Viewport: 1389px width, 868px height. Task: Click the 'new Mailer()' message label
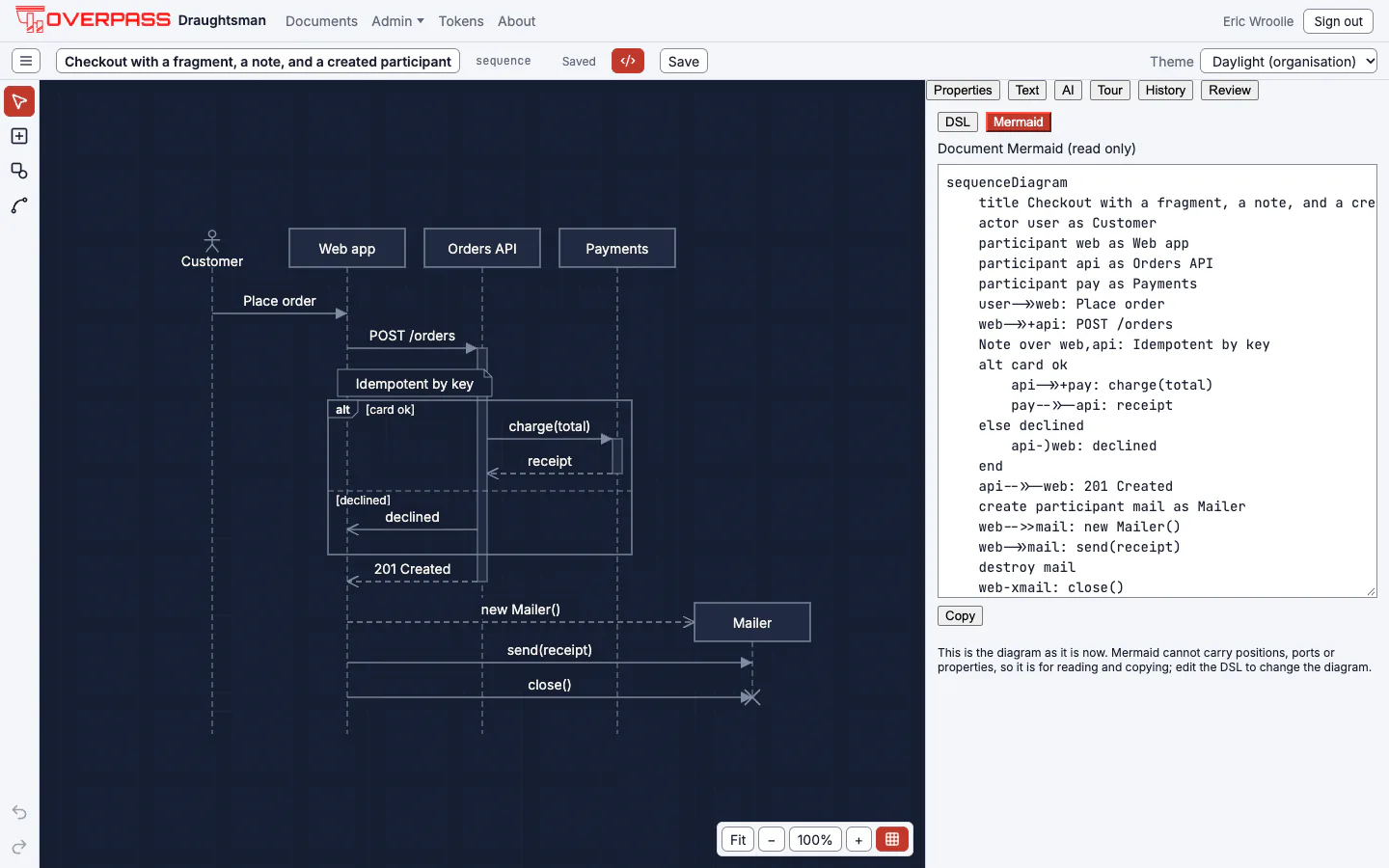pyautogui.click(x=521, y=610)
